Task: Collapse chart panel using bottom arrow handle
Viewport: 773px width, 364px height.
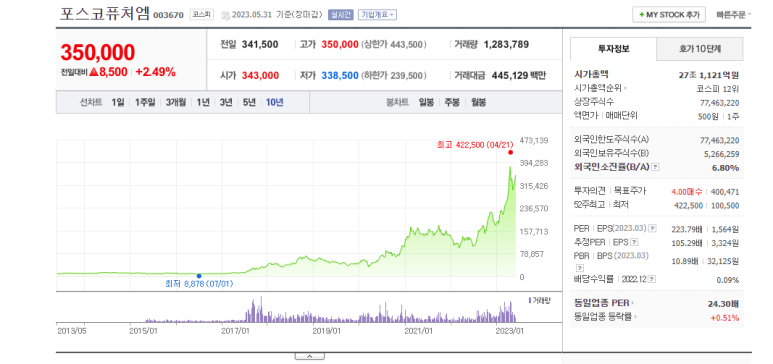Action: click(x=310, y=356)
